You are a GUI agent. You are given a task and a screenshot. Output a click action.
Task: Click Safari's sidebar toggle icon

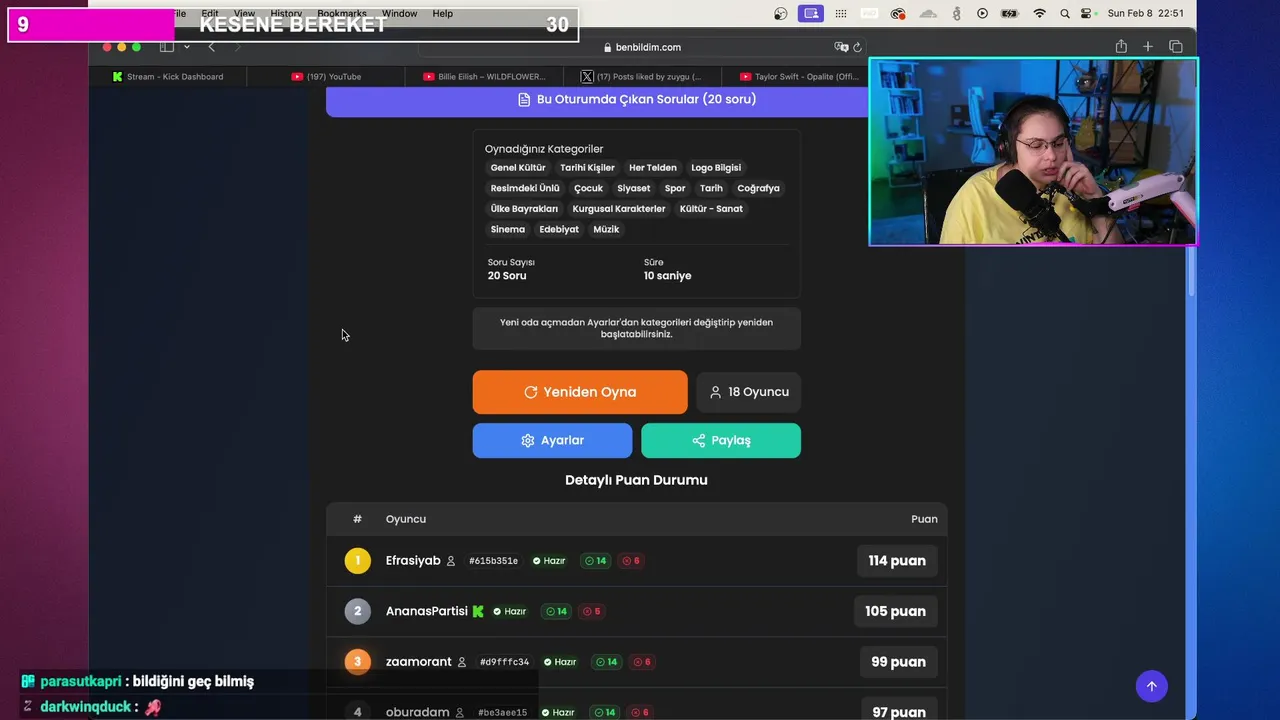[x=167, y=47]
